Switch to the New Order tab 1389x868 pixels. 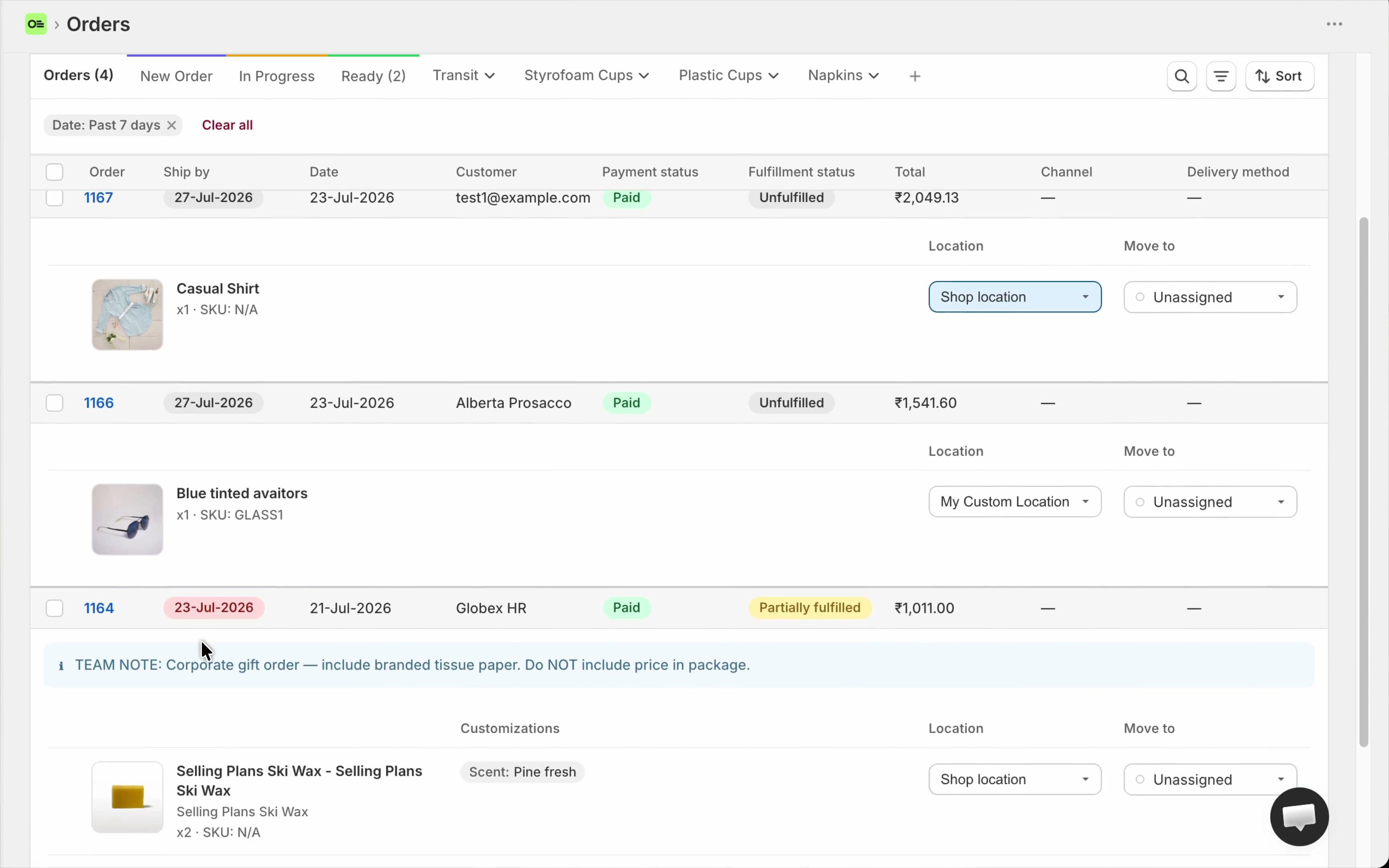[176, 76]
